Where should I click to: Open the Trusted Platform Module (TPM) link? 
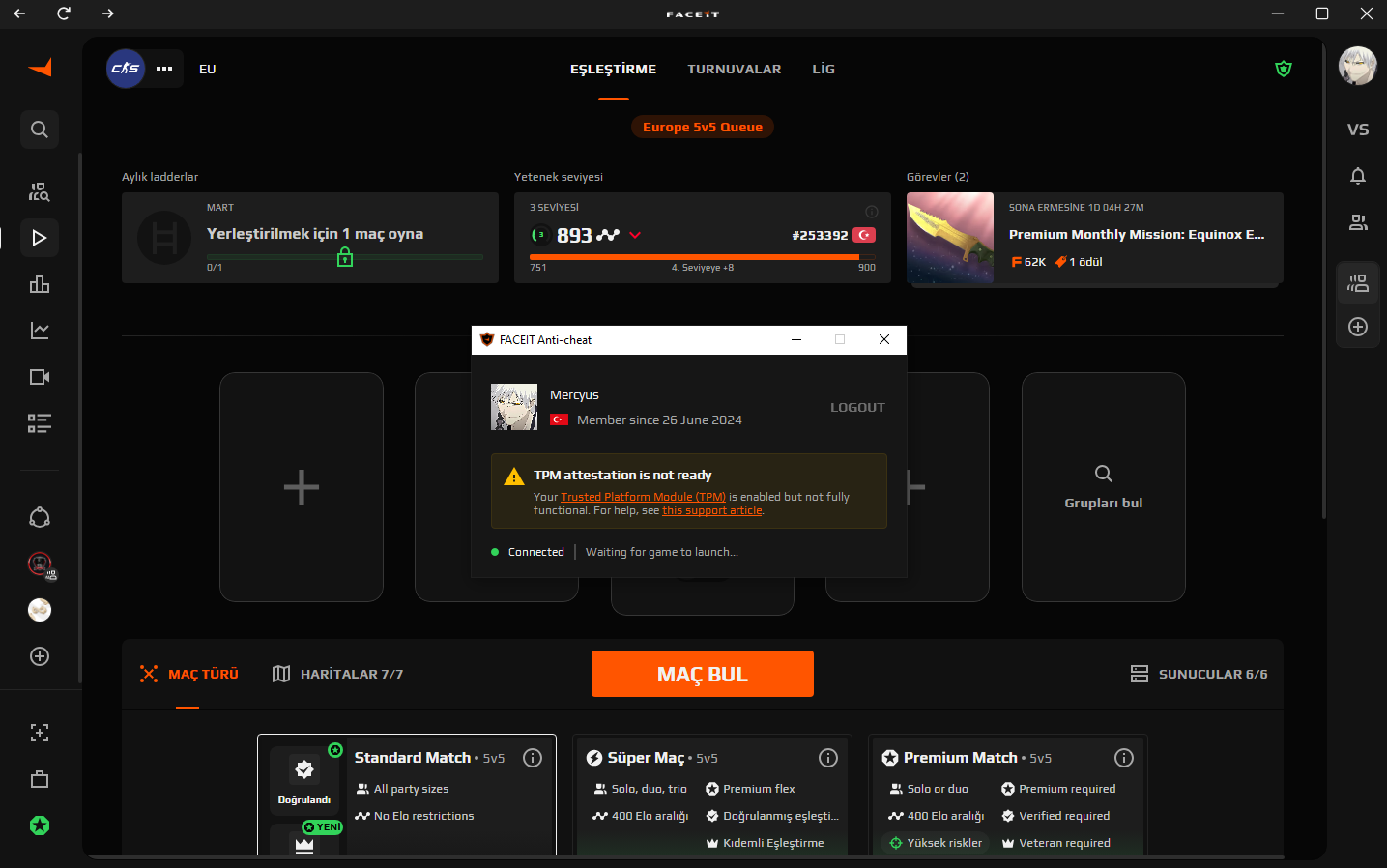pos(643,497)
